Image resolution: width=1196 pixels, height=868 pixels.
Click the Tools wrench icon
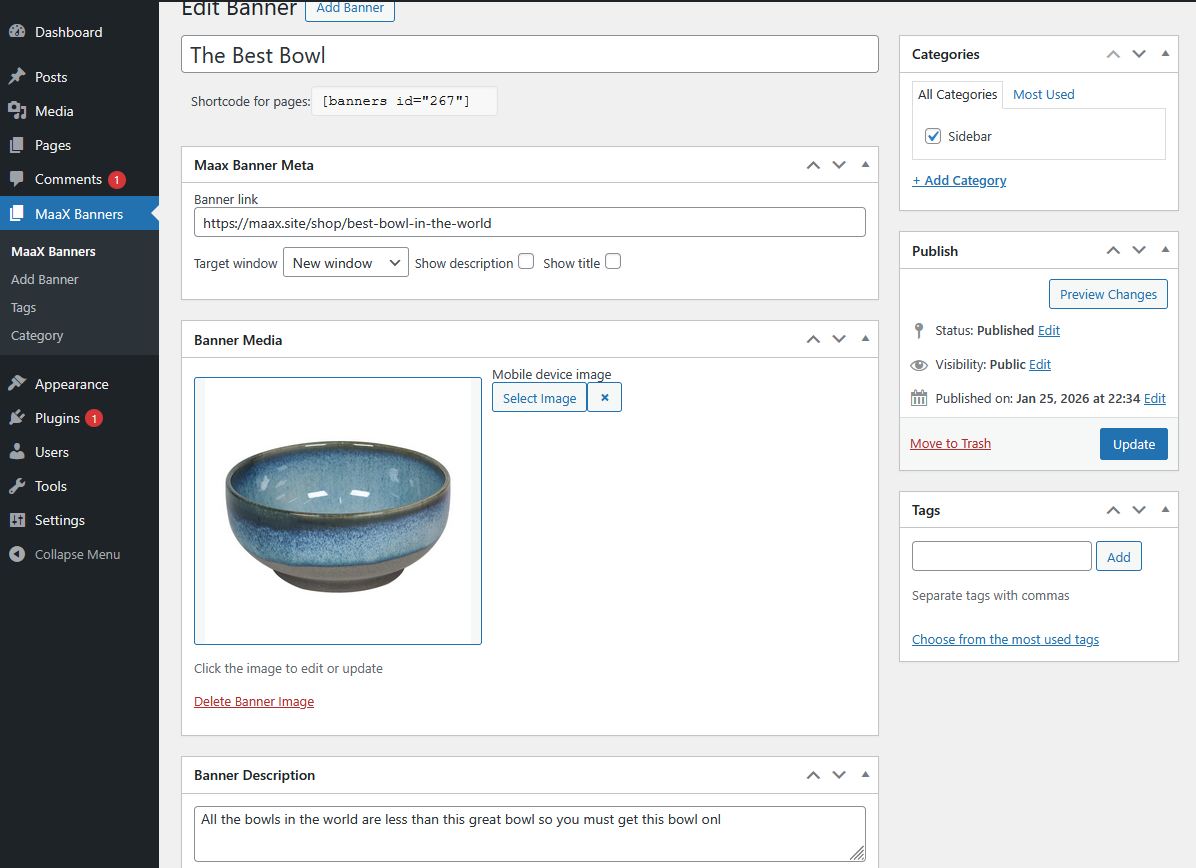17,486
